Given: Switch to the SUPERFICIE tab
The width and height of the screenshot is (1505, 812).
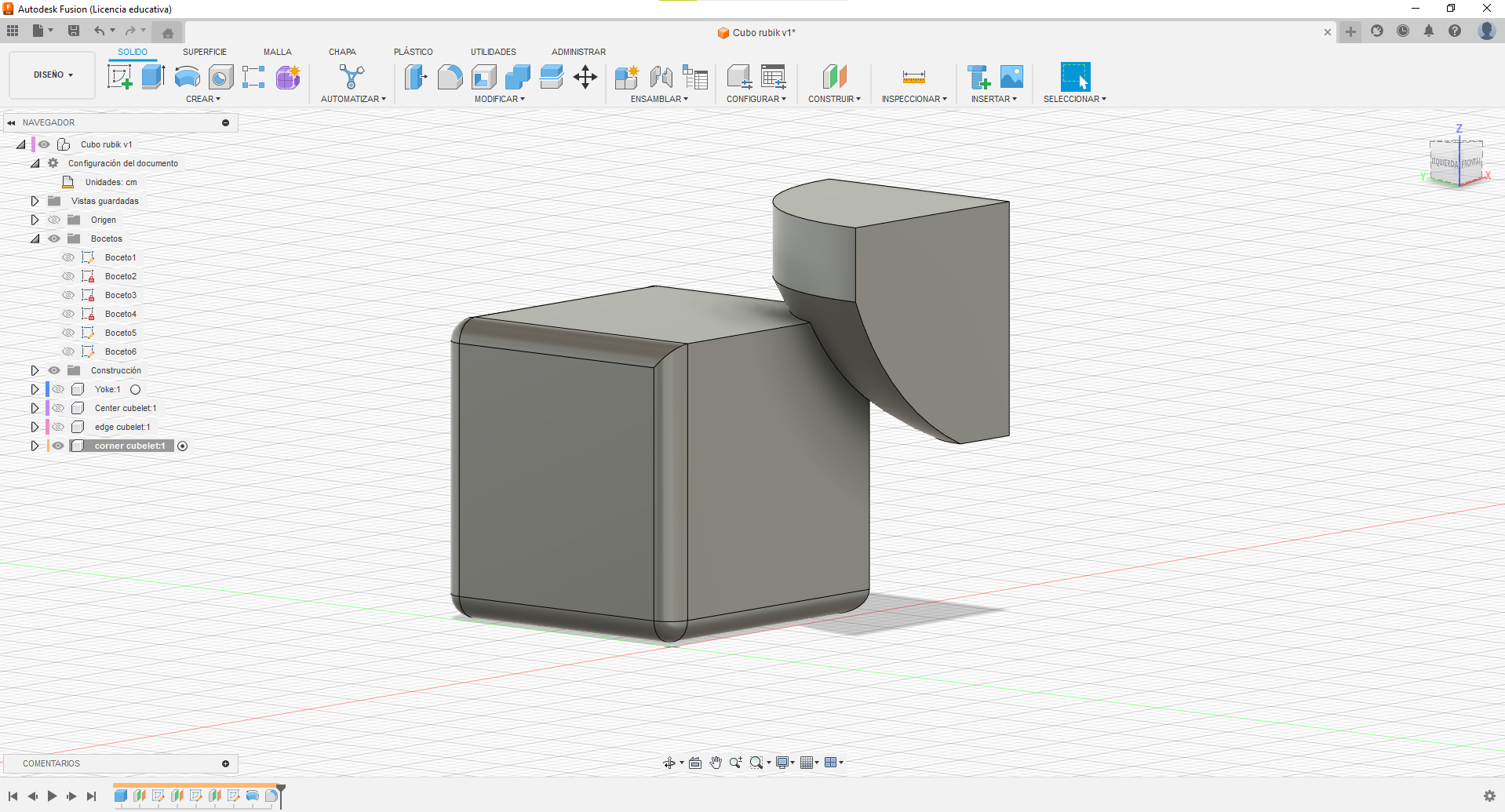Looking at the screenshot, I should click(x=205, y=52).
